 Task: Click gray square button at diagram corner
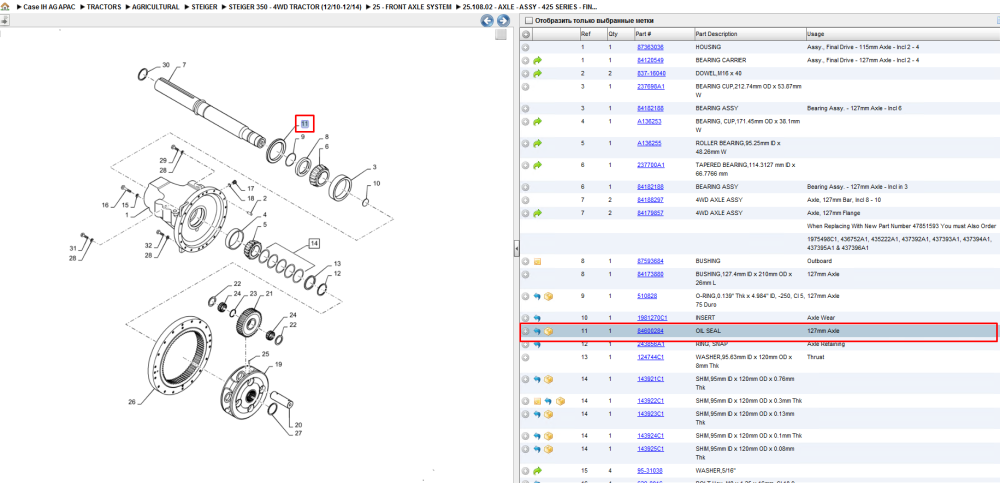click(501, 34)
